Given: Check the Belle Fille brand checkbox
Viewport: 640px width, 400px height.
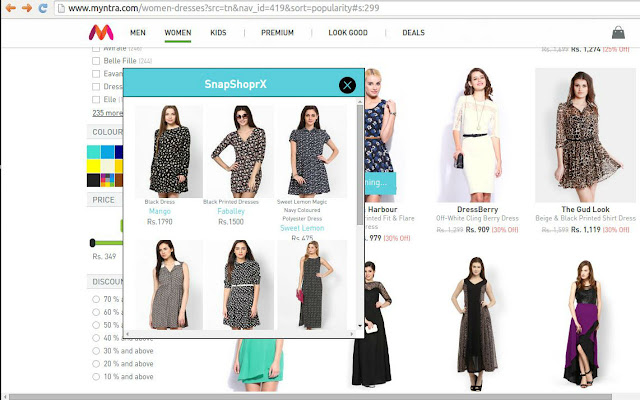Looking at the screenshot, I should pyautogui.click(x=96, y=61).
